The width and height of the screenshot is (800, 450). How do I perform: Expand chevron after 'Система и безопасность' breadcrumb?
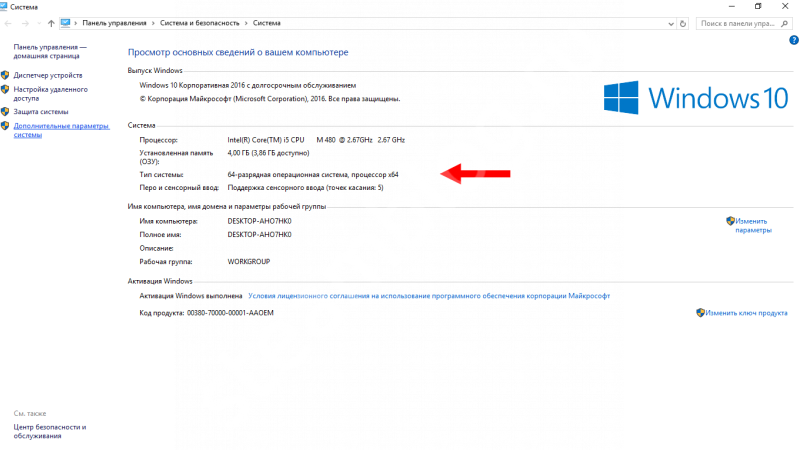(245, 23)
